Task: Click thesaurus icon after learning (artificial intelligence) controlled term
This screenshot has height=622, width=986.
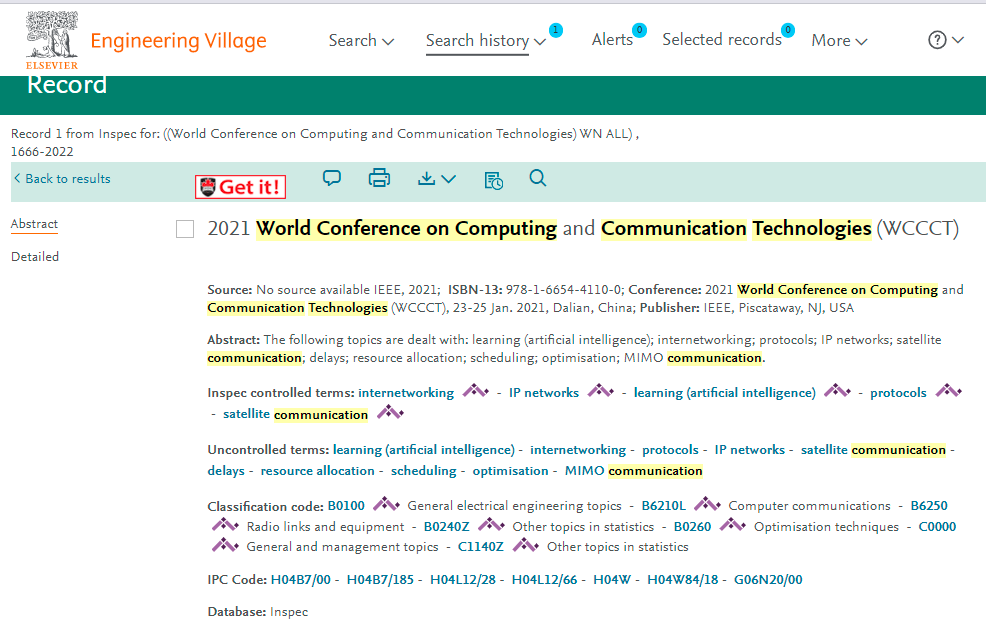Action: 837,391
